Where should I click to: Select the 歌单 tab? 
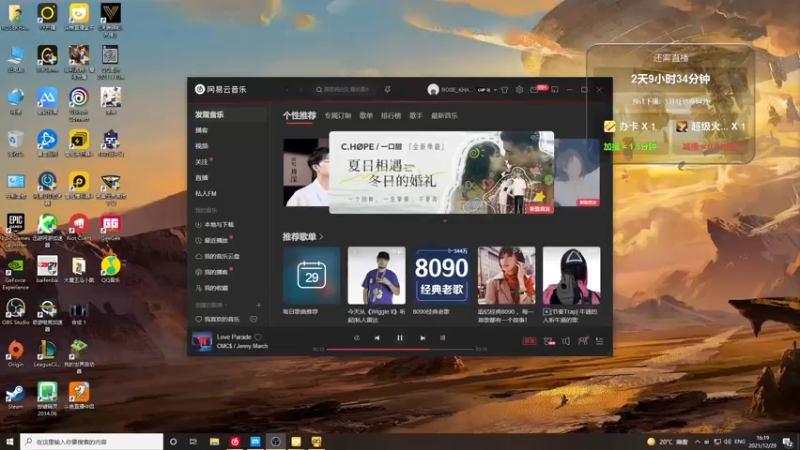click(366, 116)
